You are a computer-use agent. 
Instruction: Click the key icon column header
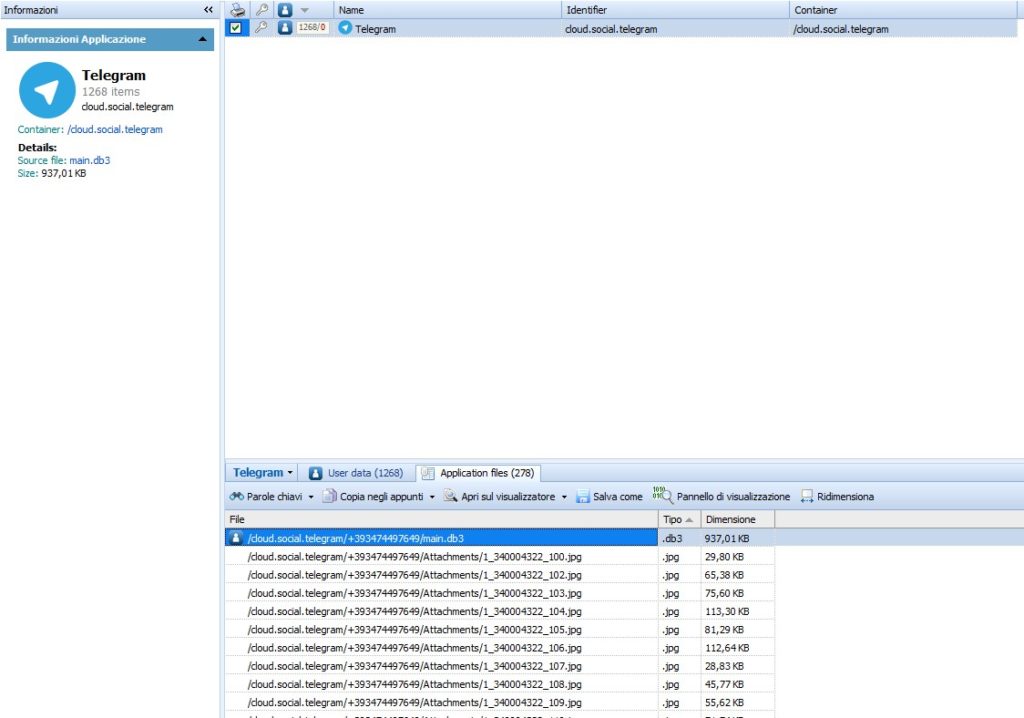click(x=262, y=10)
